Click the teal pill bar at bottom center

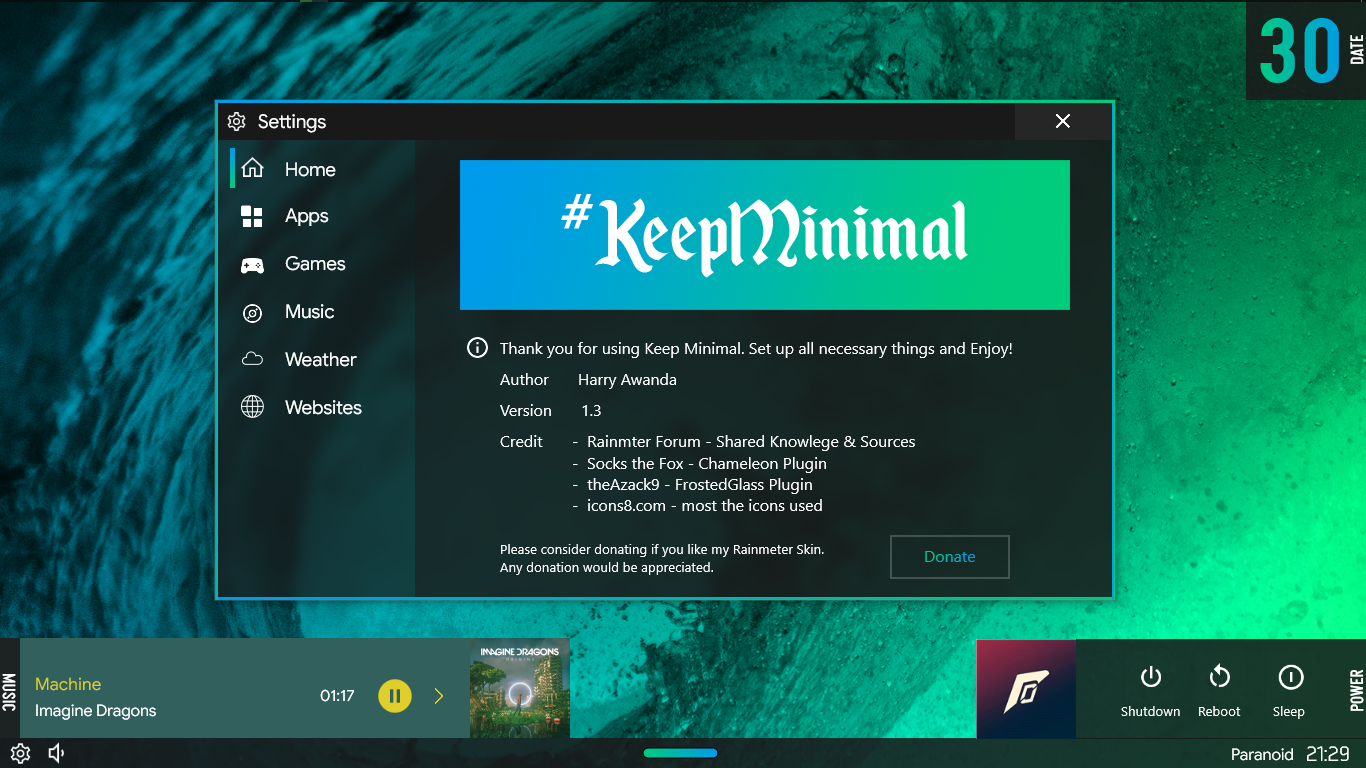pos(680,753)
